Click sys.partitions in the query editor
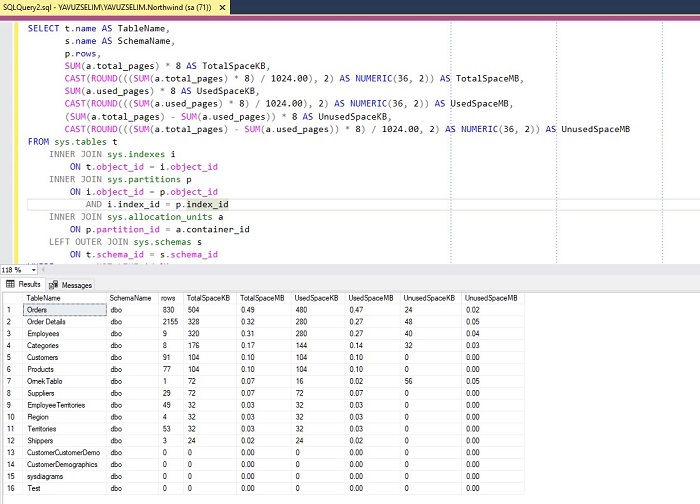The height and width of the screenshot is (504, 700). coord(144,179)
